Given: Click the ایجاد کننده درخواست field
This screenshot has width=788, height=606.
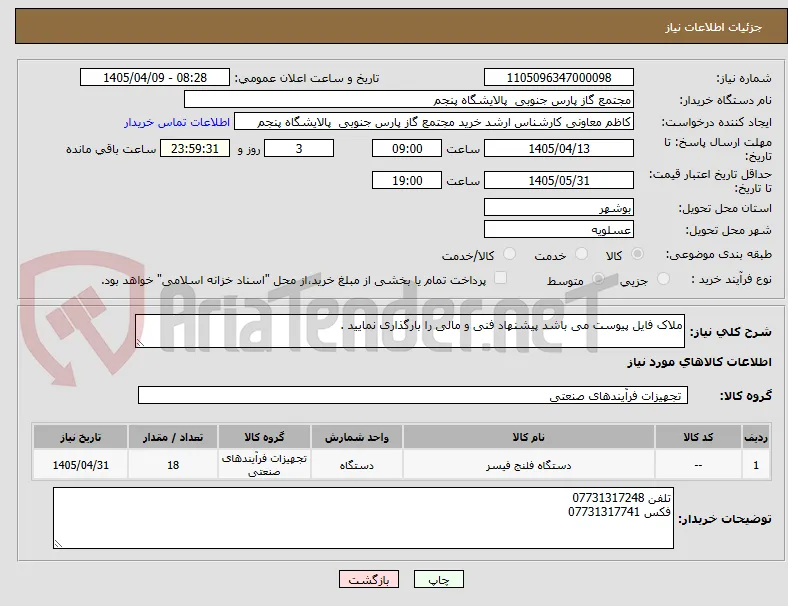Looking at the screenshot, I should point(434,122).
